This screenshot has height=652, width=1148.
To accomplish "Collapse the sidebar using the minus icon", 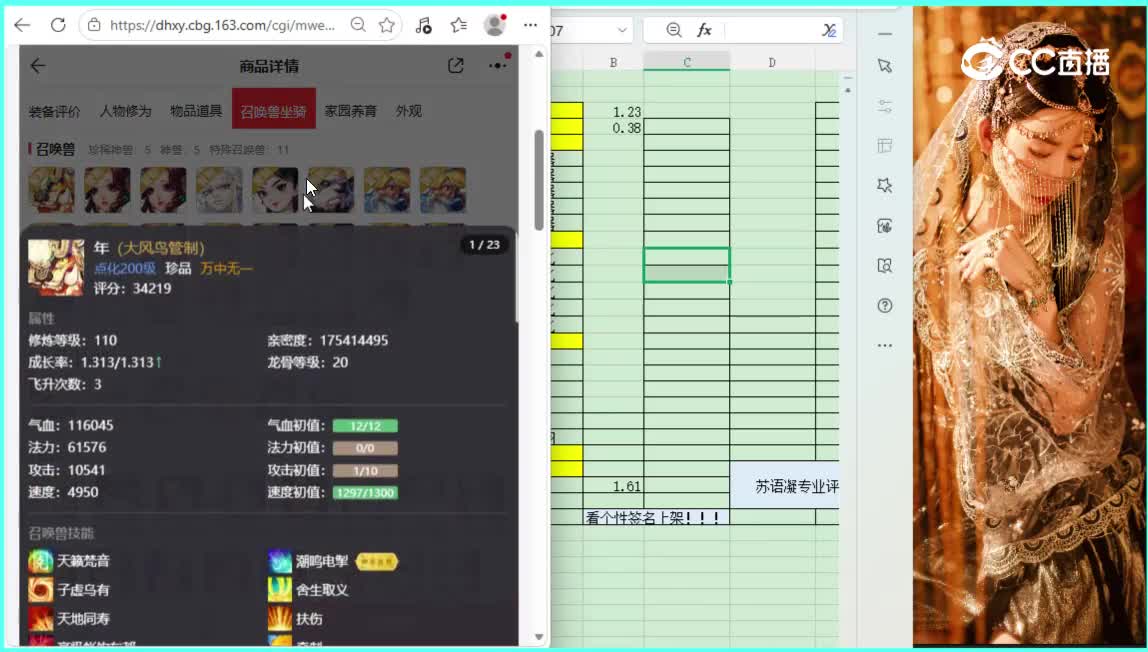I will coord(884,34).
